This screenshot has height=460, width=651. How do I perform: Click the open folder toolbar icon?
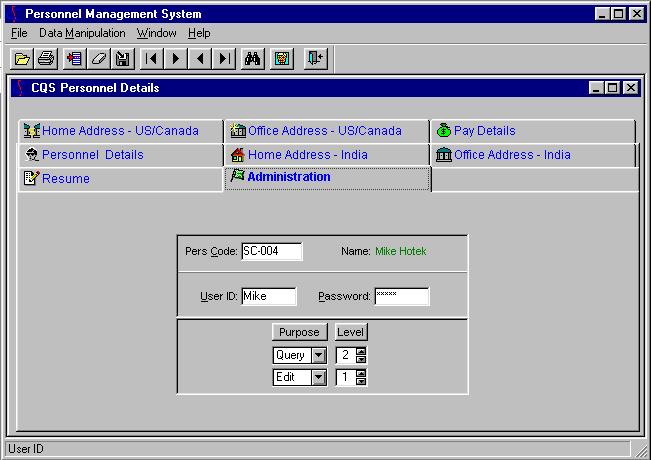22,59
